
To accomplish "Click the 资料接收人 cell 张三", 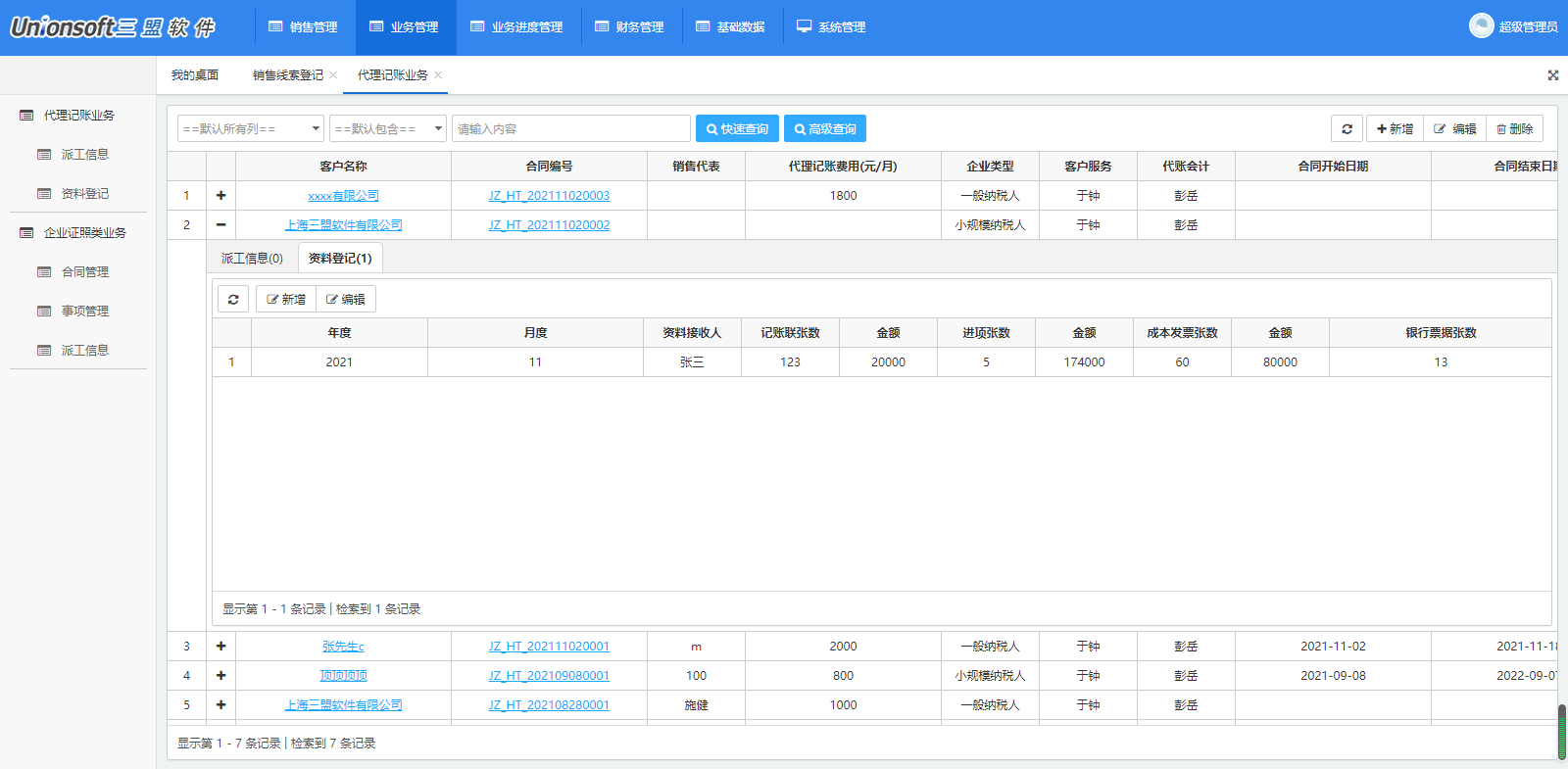I will coord(692,362).
